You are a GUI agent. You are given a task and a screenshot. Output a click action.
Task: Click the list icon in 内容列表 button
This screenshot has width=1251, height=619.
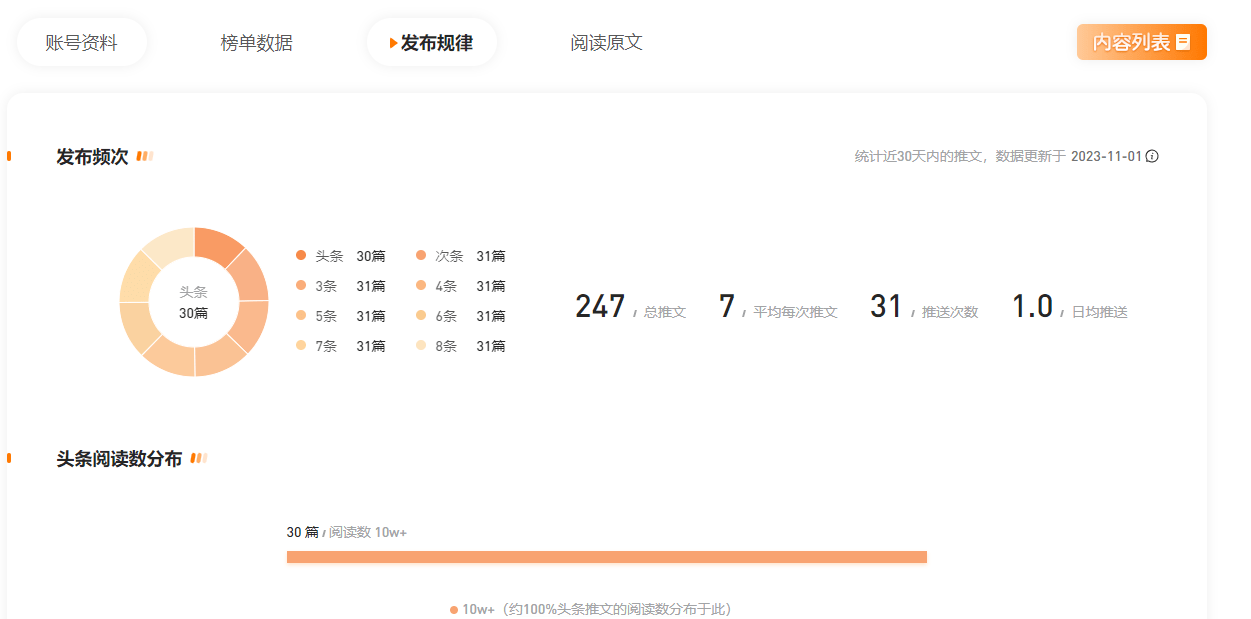click(x=1184, y=42)
